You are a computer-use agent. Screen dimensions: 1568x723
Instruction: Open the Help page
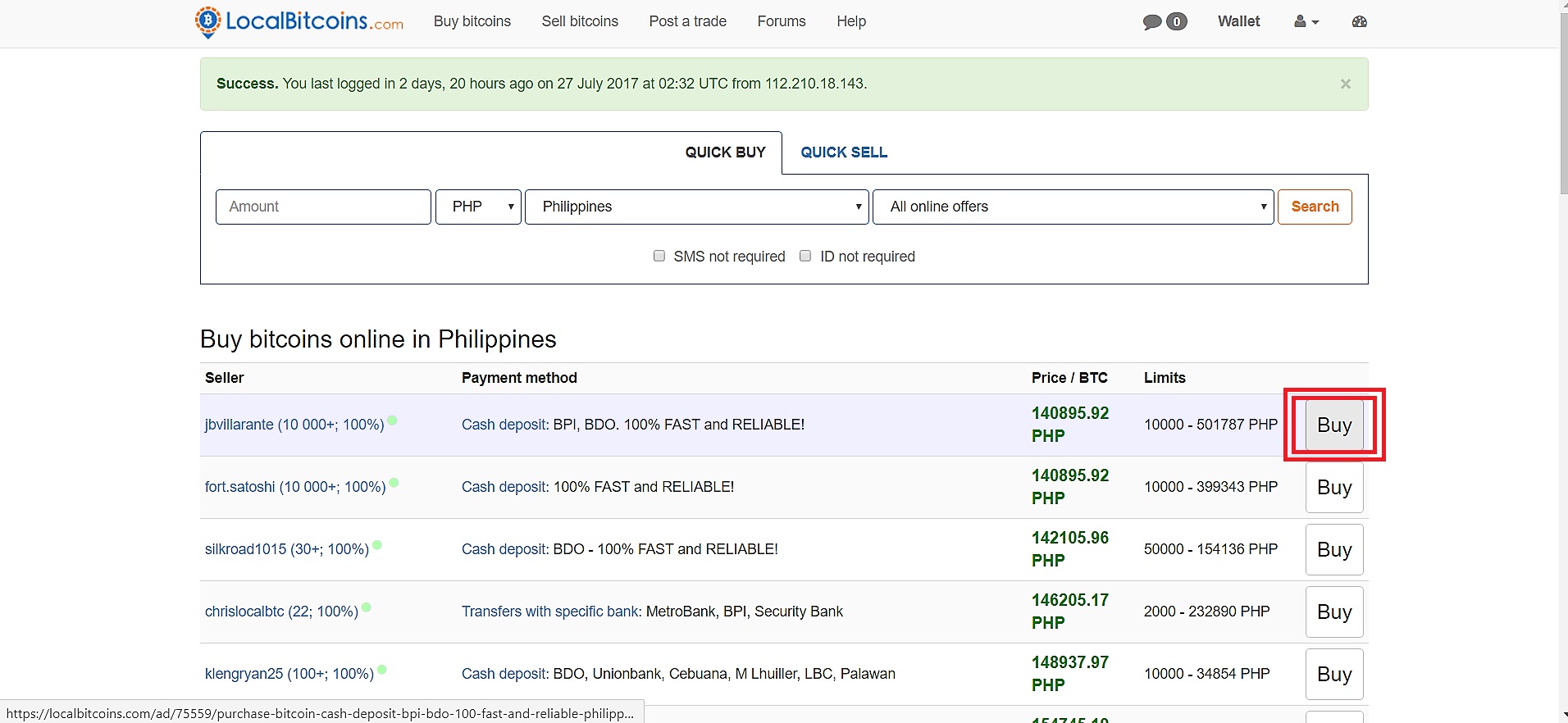pyautogui.click(x=851, y=21)
